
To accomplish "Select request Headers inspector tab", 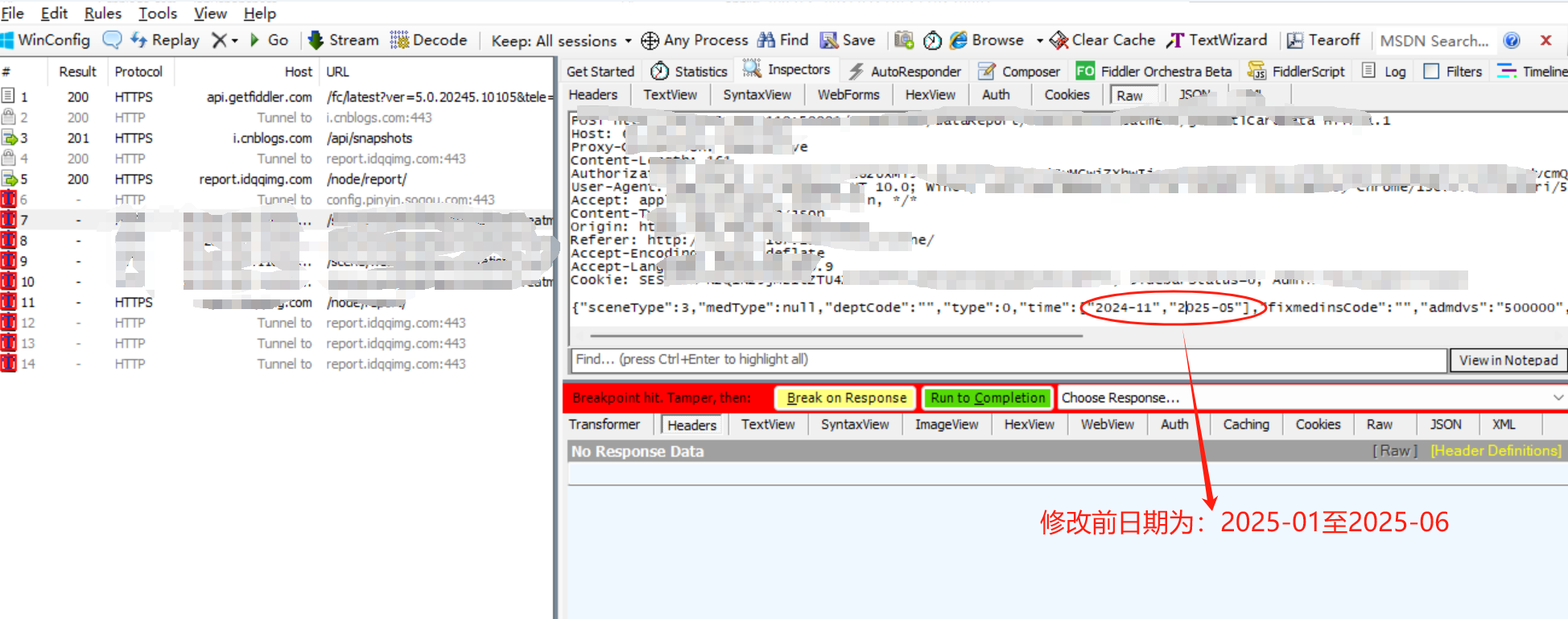I will click(x=593, y=95).
